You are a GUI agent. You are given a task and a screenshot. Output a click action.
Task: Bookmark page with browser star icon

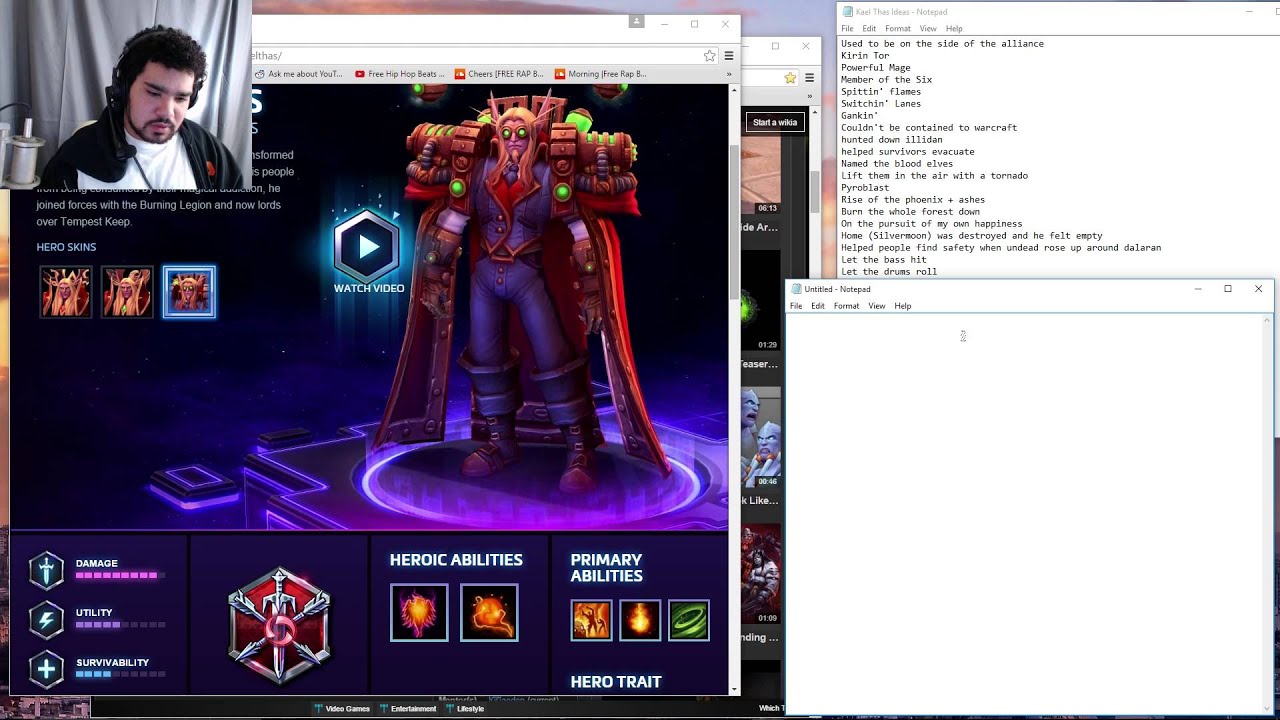tap(709, 56)
